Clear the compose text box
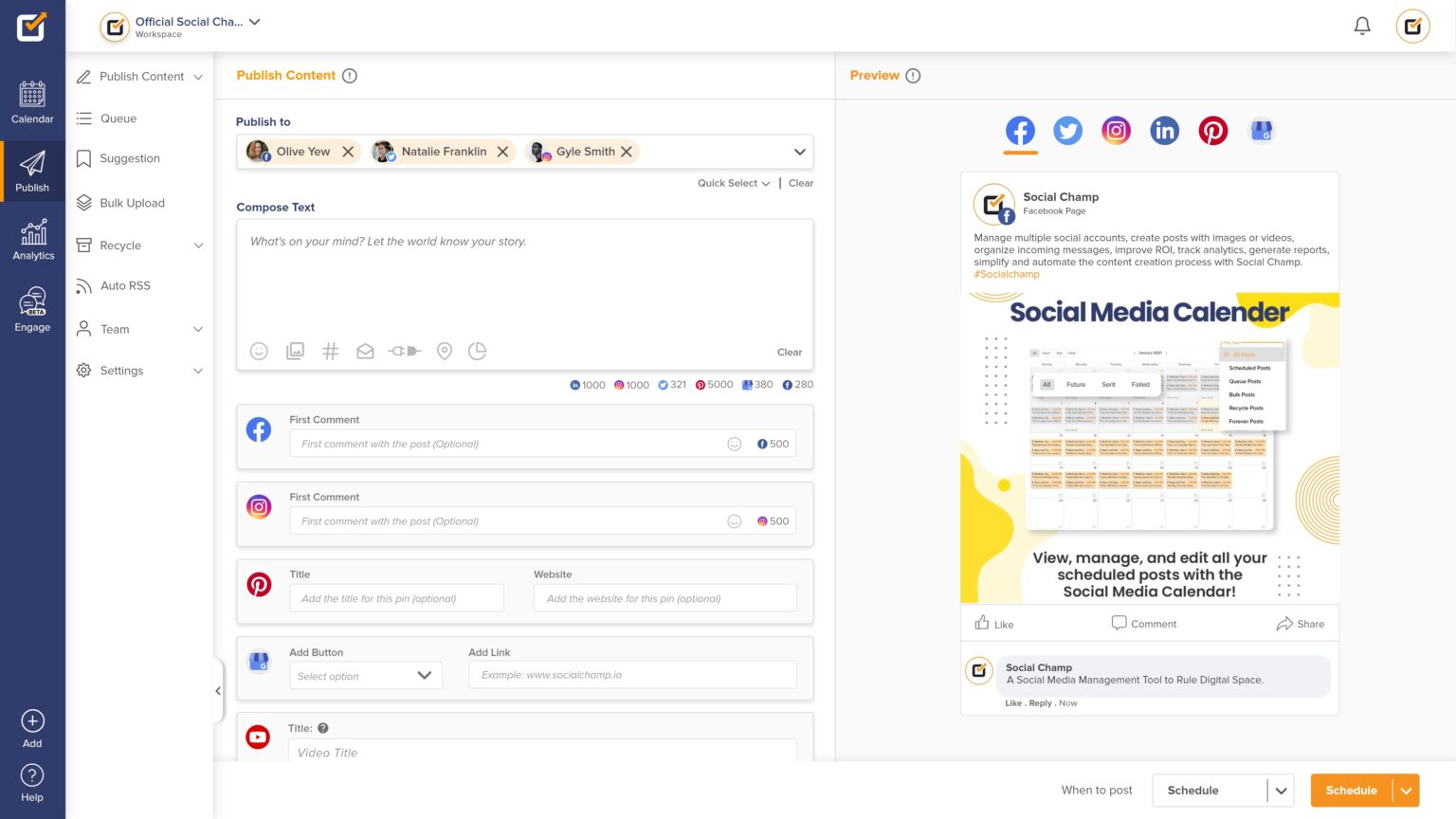 (x=789, y=352)
